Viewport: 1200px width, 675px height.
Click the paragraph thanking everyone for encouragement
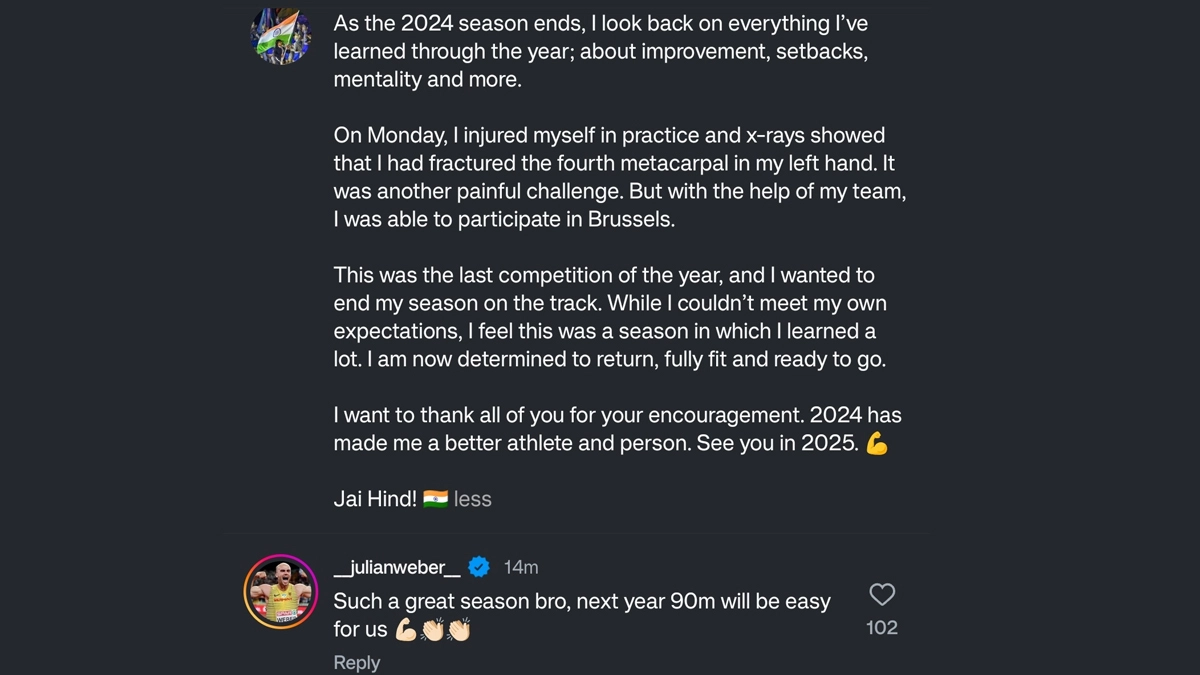pos(610,429)
